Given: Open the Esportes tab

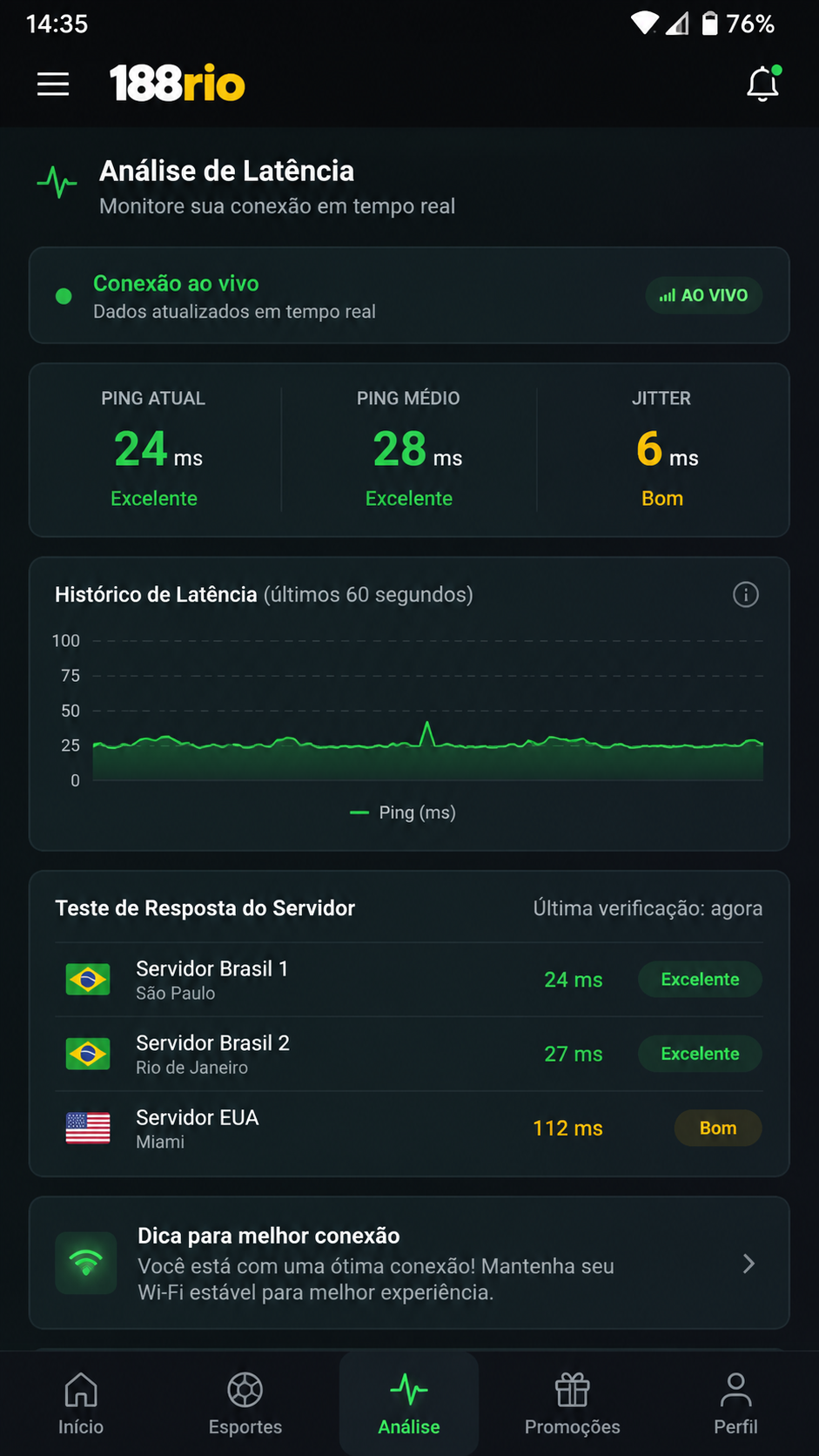Looking at the screenshot, I should (245, 1404).
